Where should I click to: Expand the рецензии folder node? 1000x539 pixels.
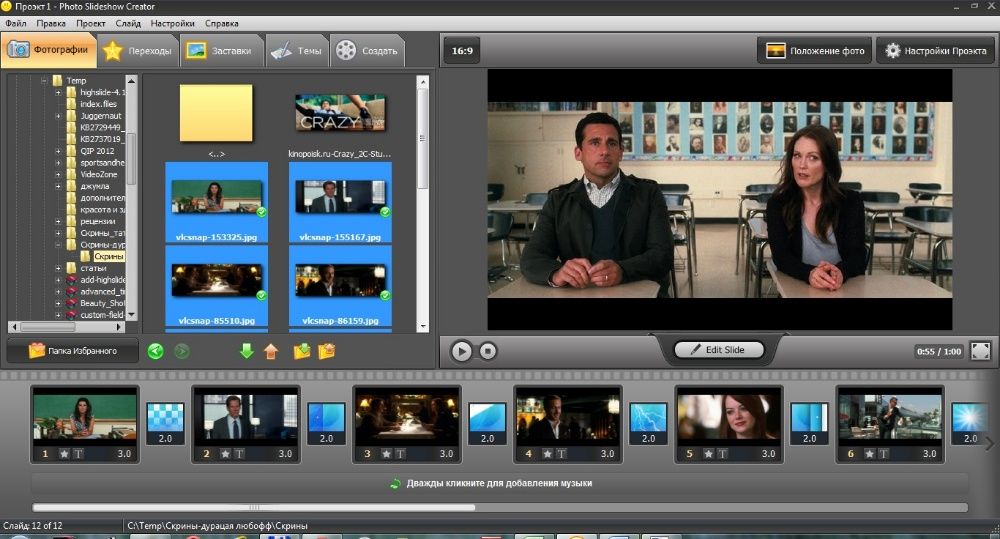point(58,221)
